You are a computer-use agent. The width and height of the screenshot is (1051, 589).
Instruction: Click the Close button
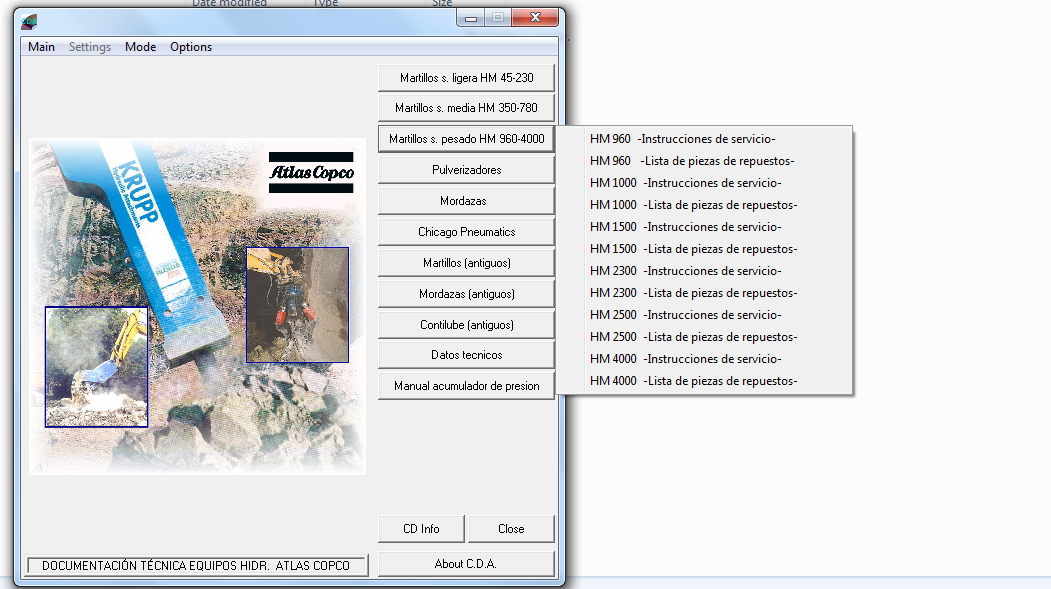(511, 529)
